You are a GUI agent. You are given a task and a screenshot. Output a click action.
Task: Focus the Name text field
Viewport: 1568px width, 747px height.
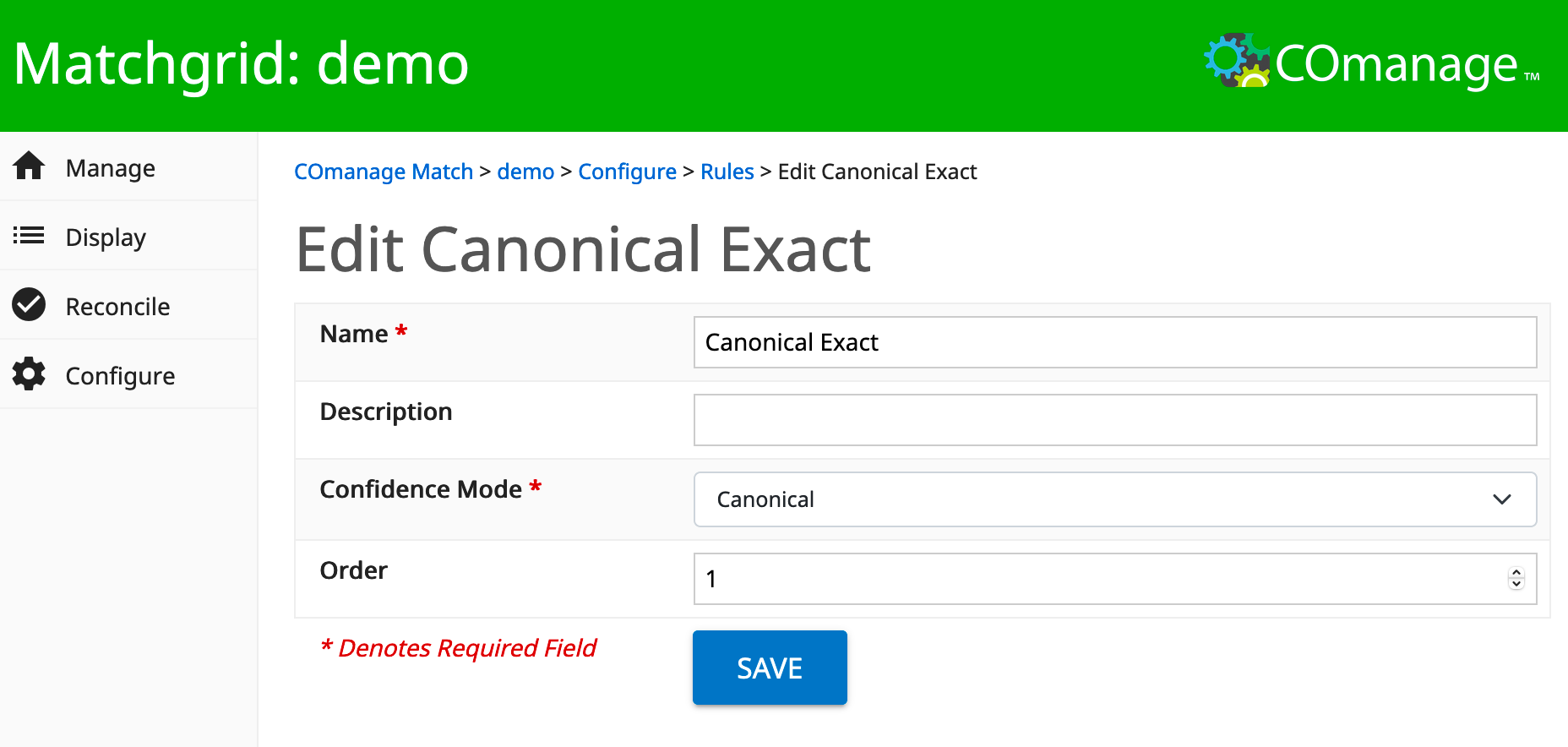pos(1113,342)
